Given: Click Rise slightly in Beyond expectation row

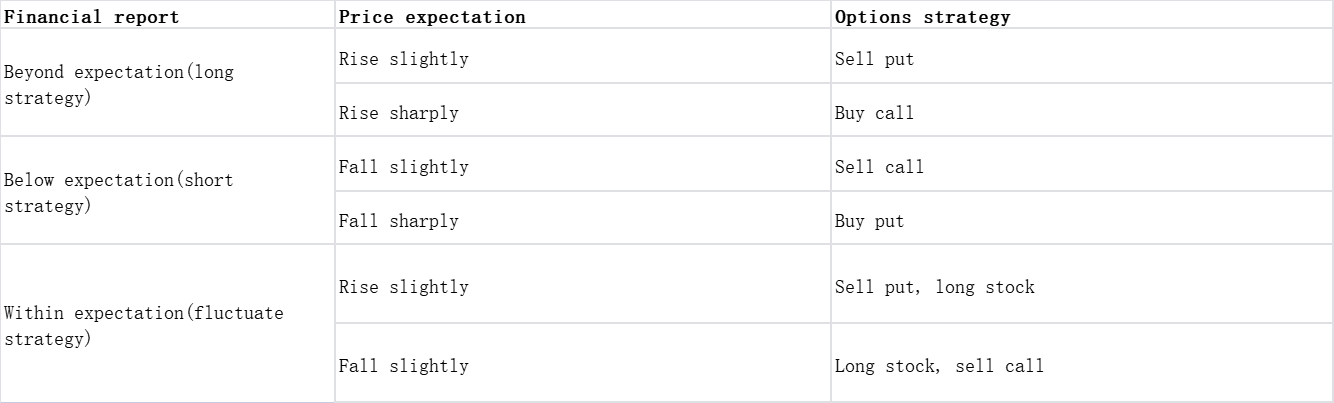Looking at the screenshot, I should point(403,59).
